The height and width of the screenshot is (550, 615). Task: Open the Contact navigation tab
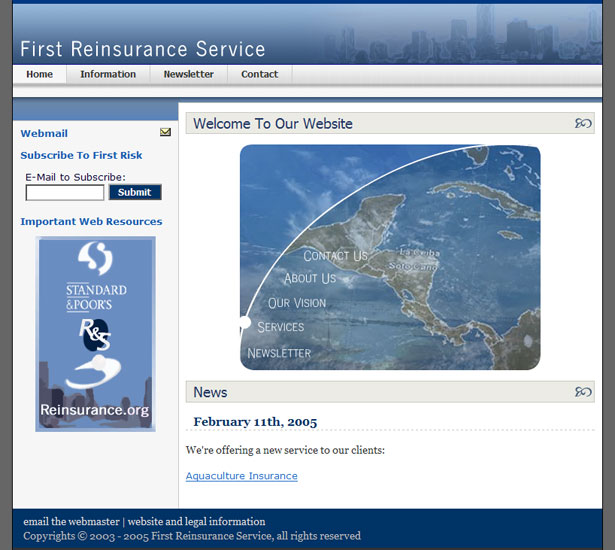pyautogui.click(x=260, y=74)
